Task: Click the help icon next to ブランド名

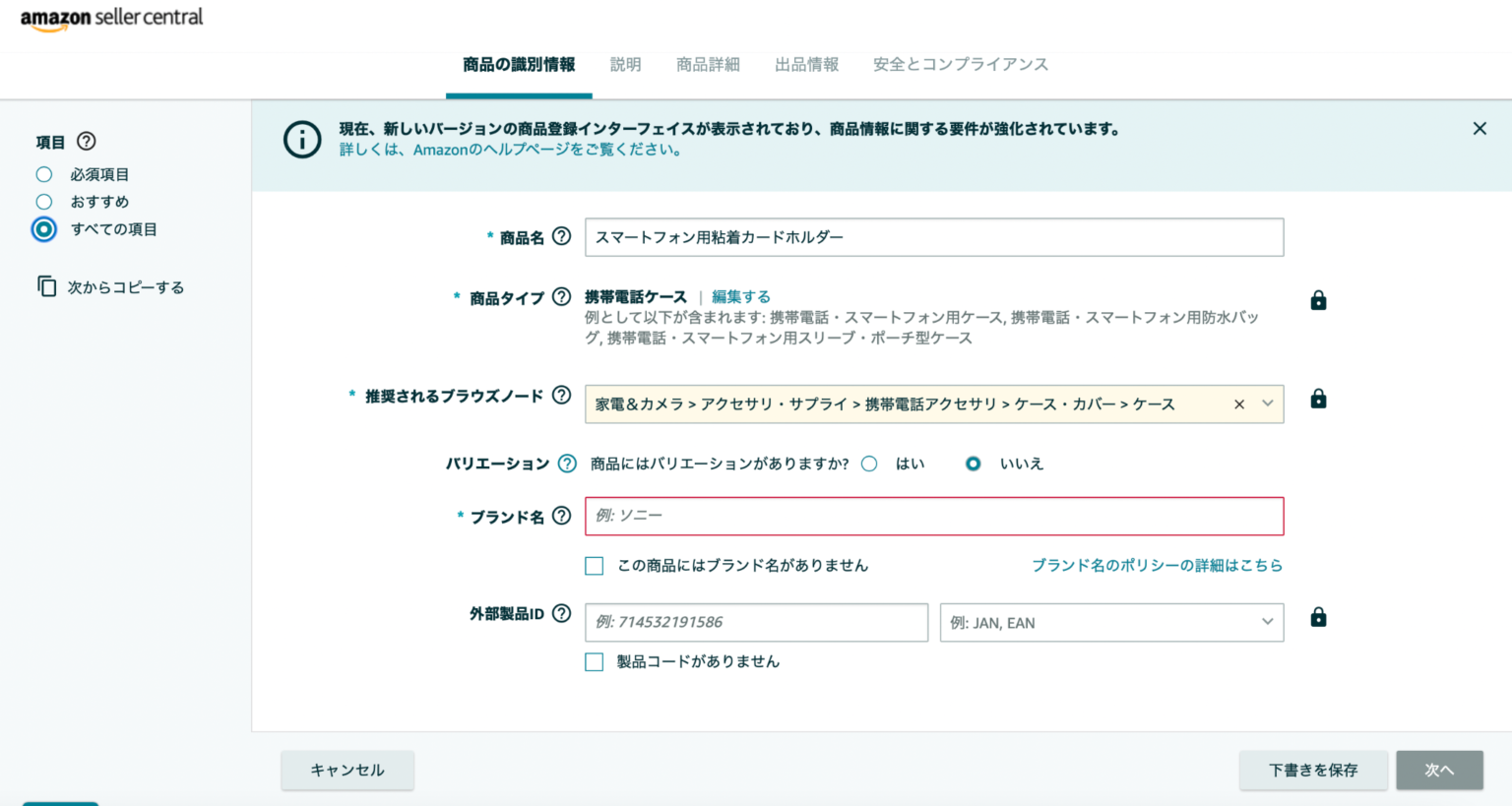Action: click(x=560, y=516)
